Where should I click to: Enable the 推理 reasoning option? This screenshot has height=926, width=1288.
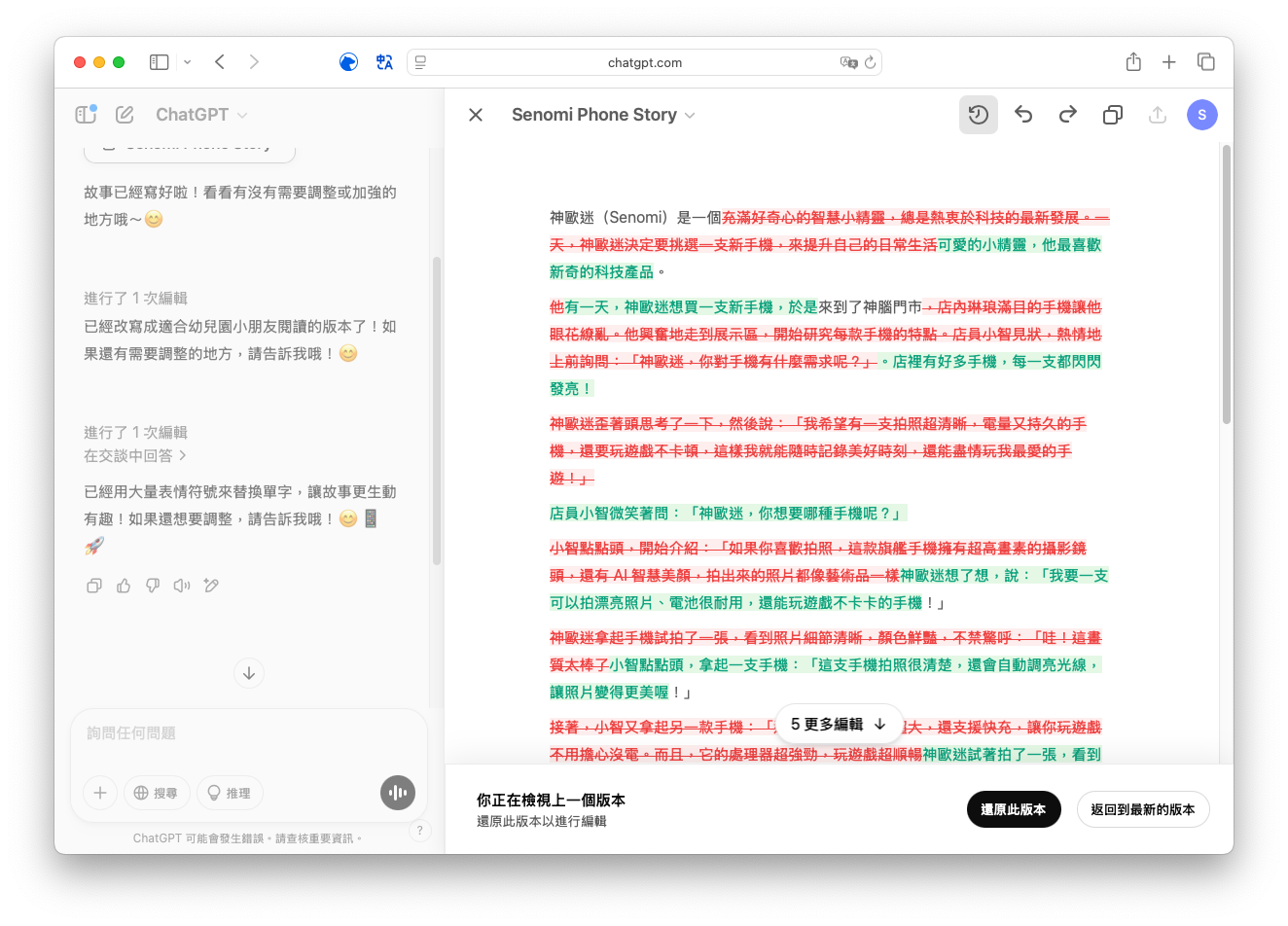tap(230, 793)
